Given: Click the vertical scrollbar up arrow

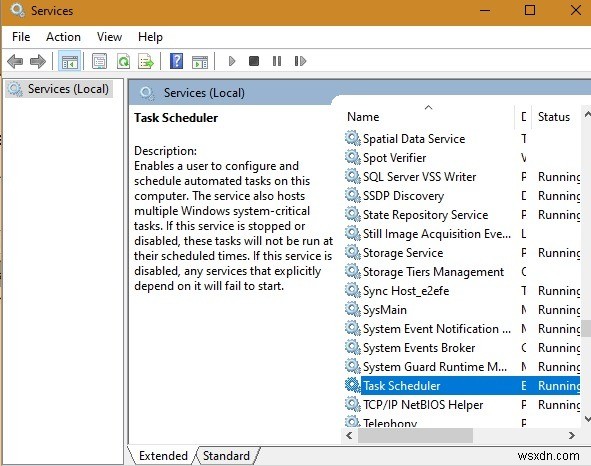Looking at the screenshot, I should click(587, 113).
